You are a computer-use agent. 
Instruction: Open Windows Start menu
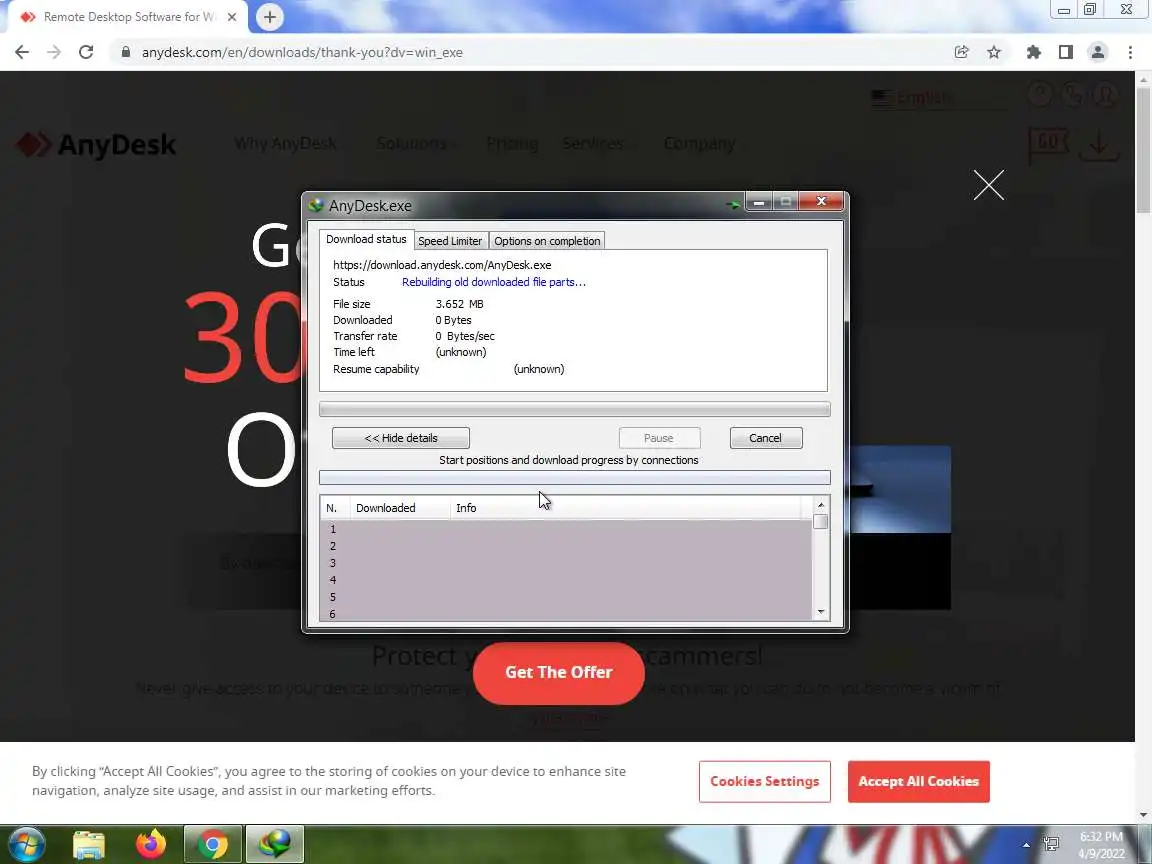(x=26, y=844)
